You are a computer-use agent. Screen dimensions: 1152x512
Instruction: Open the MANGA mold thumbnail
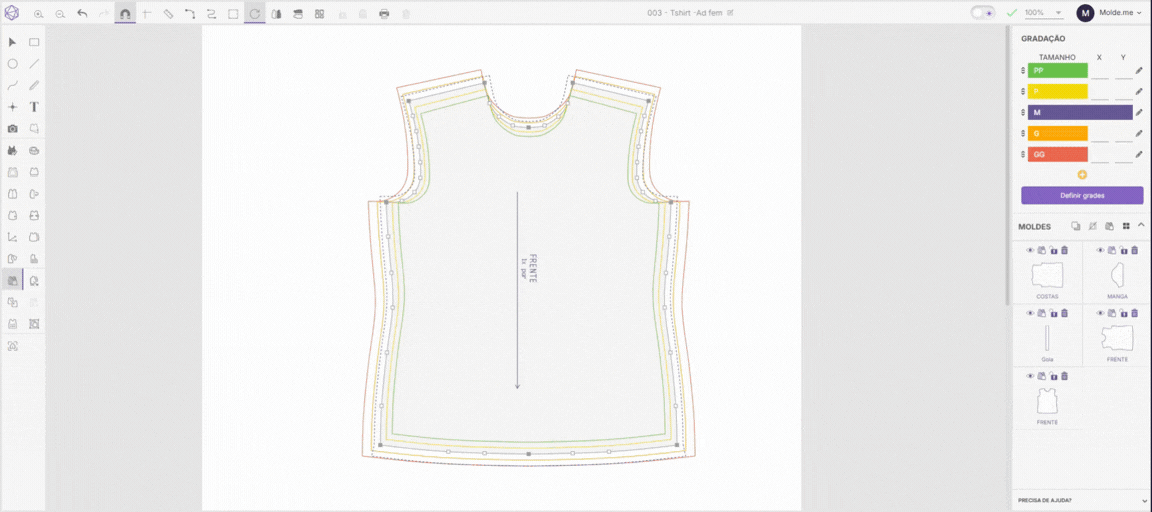pos(1117,275)
